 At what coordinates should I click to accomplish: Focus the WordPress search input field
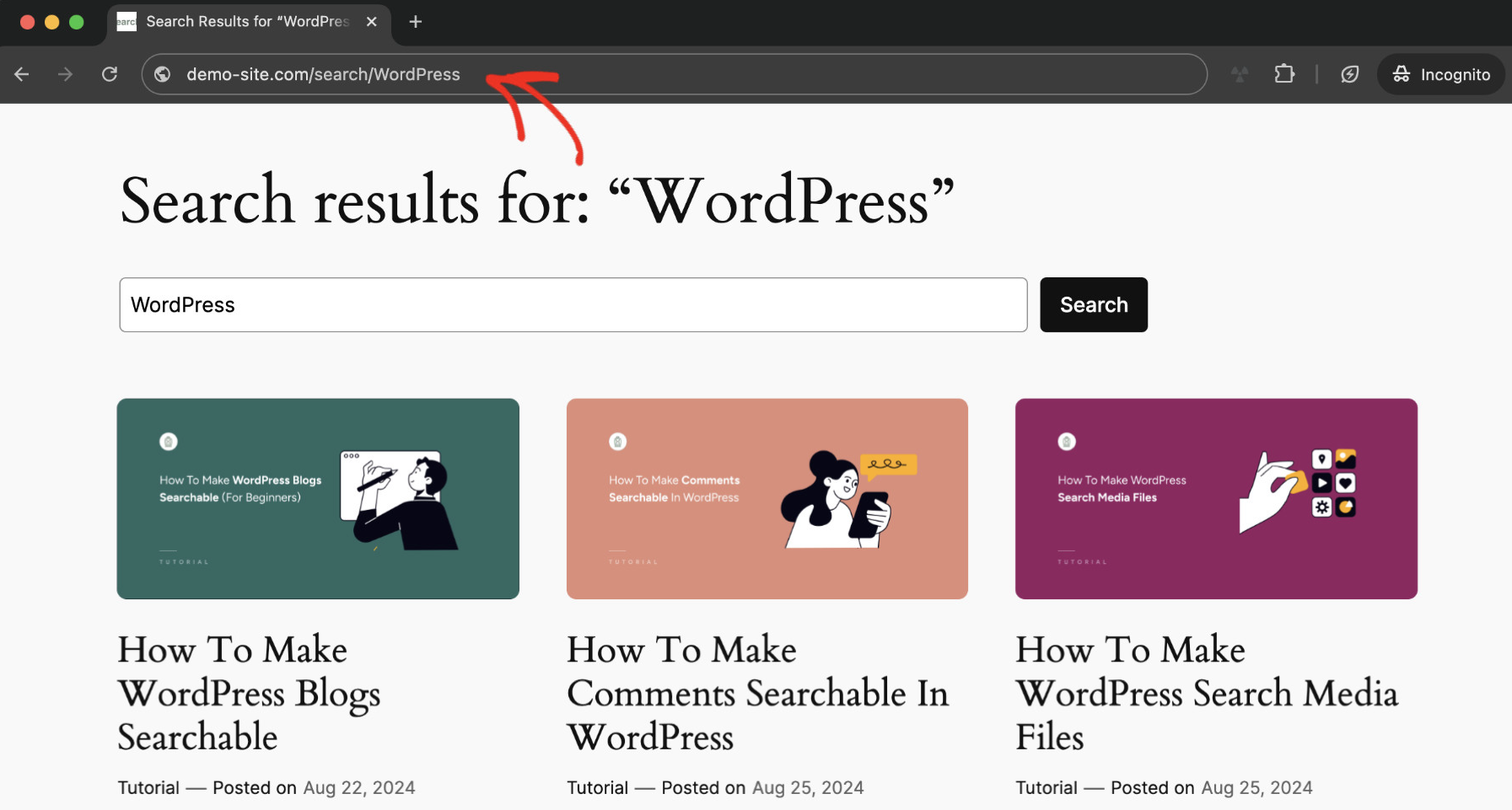573,305
